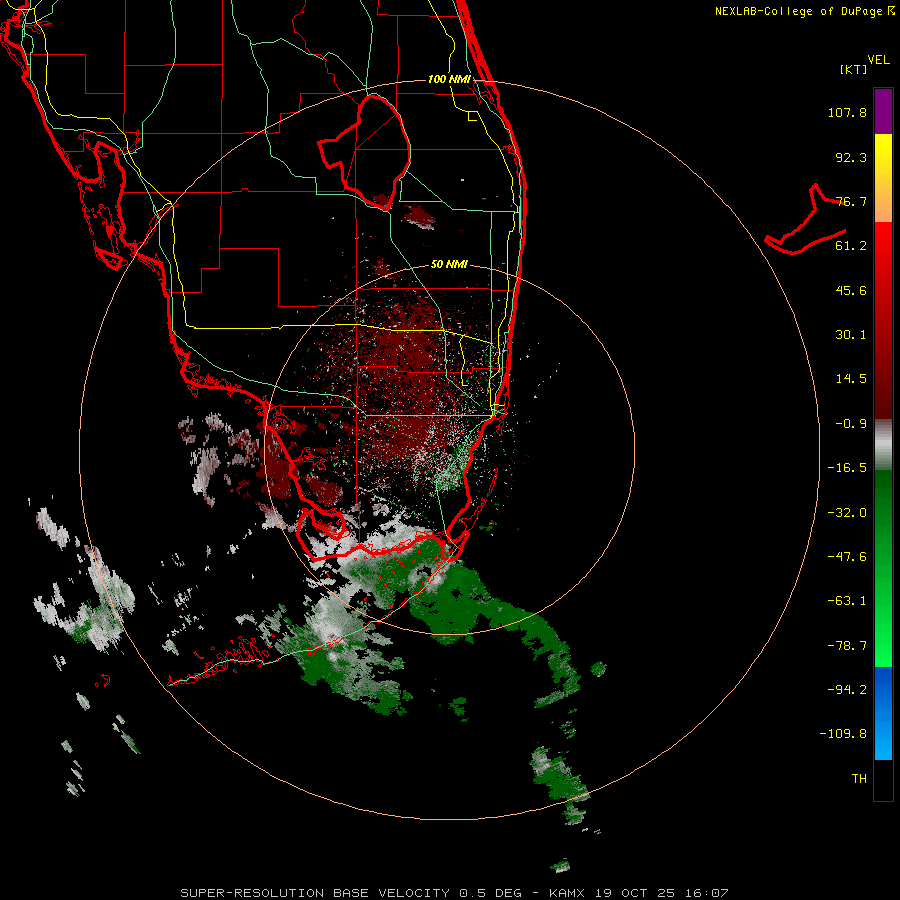The height and width of the screenshot is (900, 900).
Task: Click the VEL legend title
Action: [x=878, y=60]
